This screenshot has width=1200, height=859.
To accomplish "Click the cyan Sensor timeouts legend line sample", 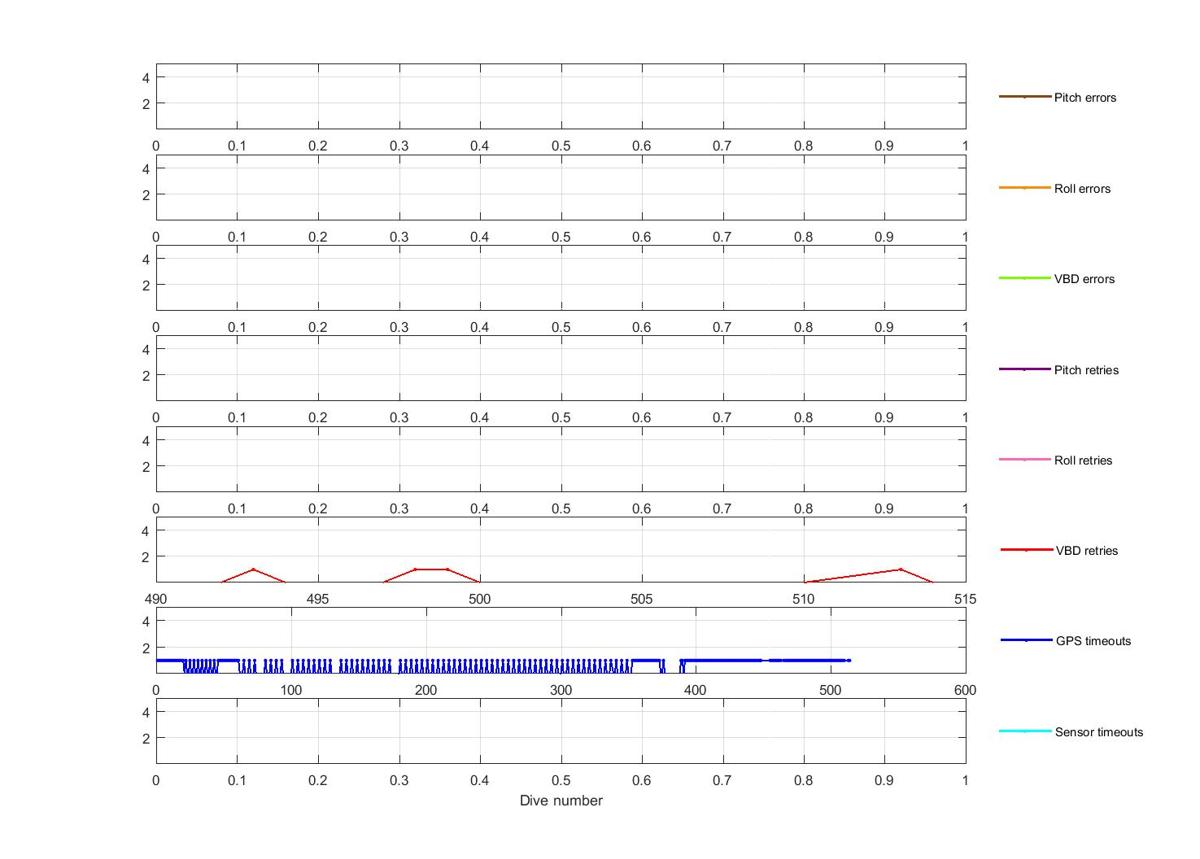I will click(x=1025, y=731).
